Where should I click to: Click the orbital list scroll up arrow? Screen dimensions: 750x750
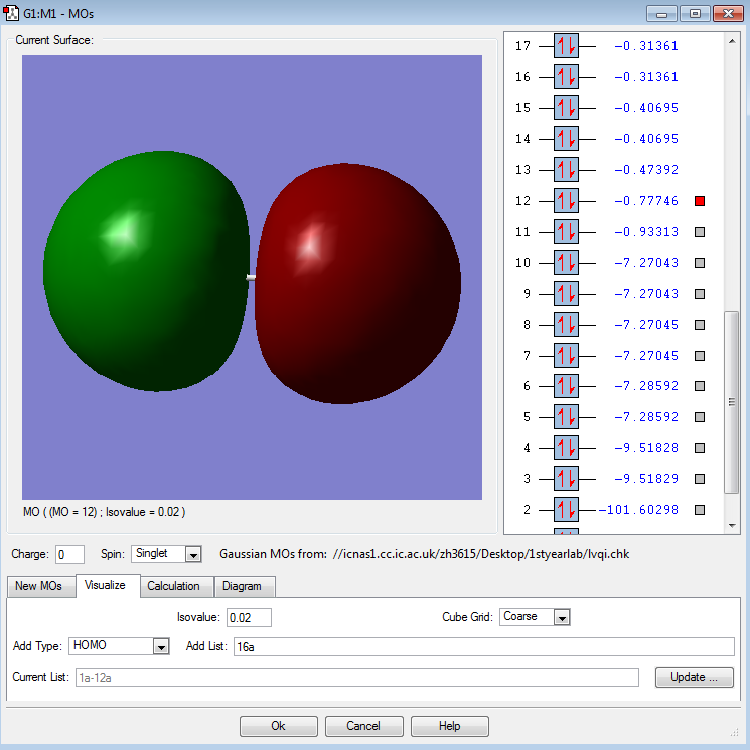pyautogui.click(x=732, y=42)
